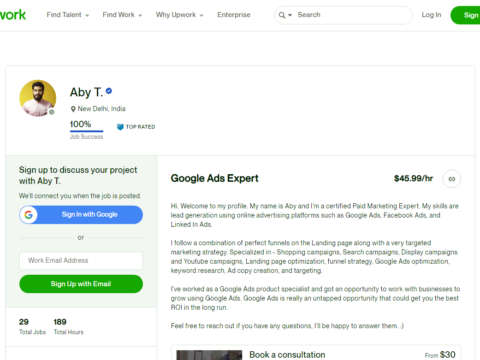
Task: Click the blue verified badge next to Aby T.
Action: click(109, 91)
